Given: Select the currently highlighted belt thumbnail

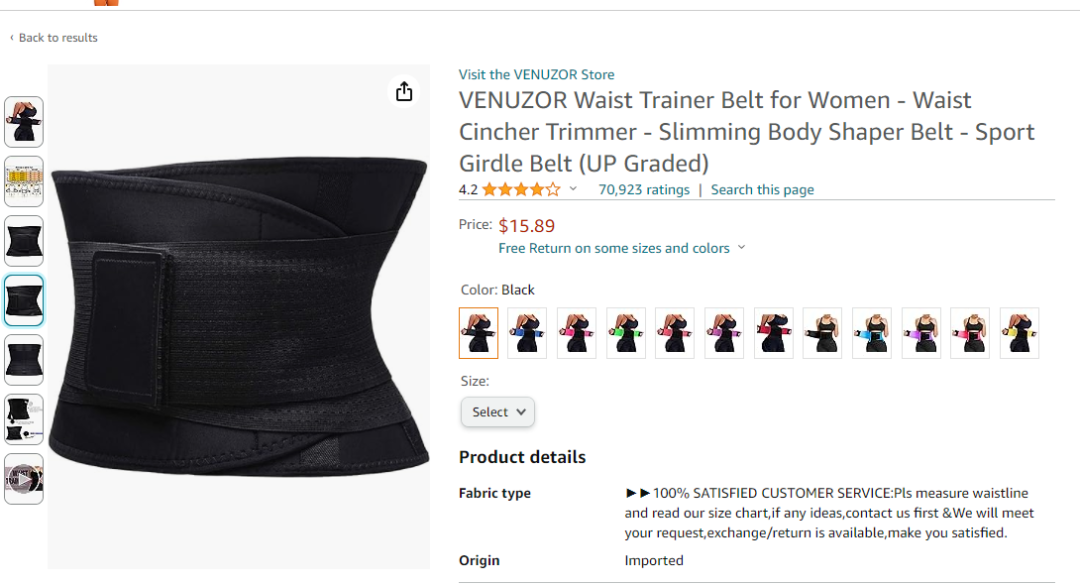Looking at the screenshot, I should point(24,300).
